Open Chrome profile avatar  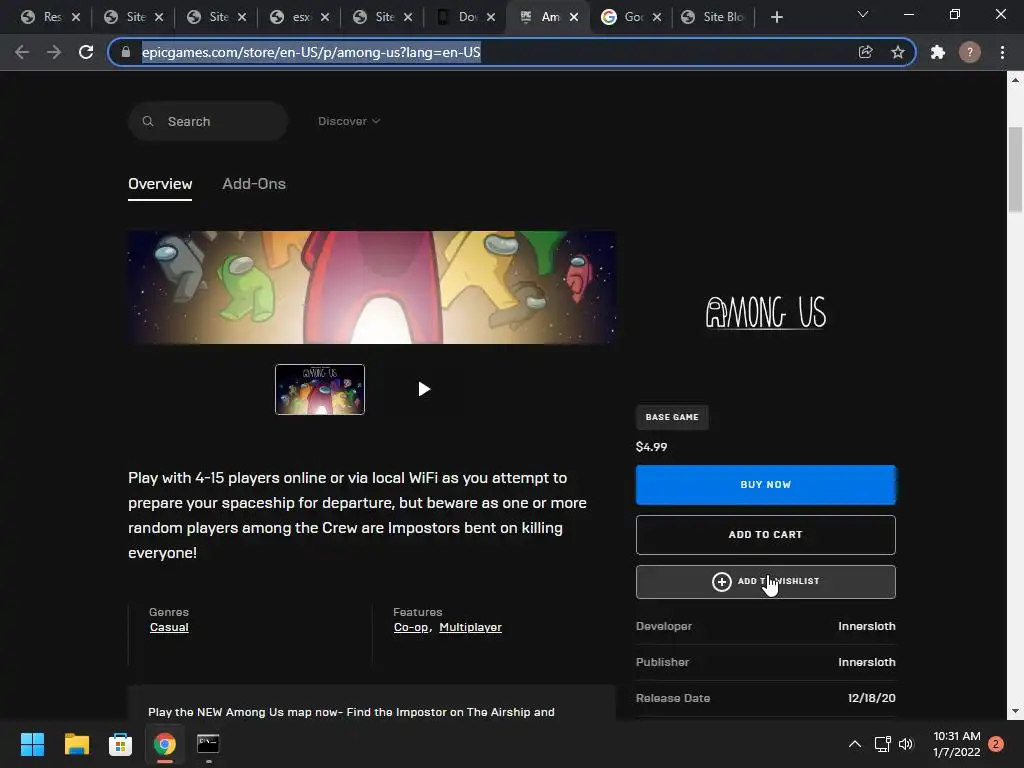coord(970,52)
